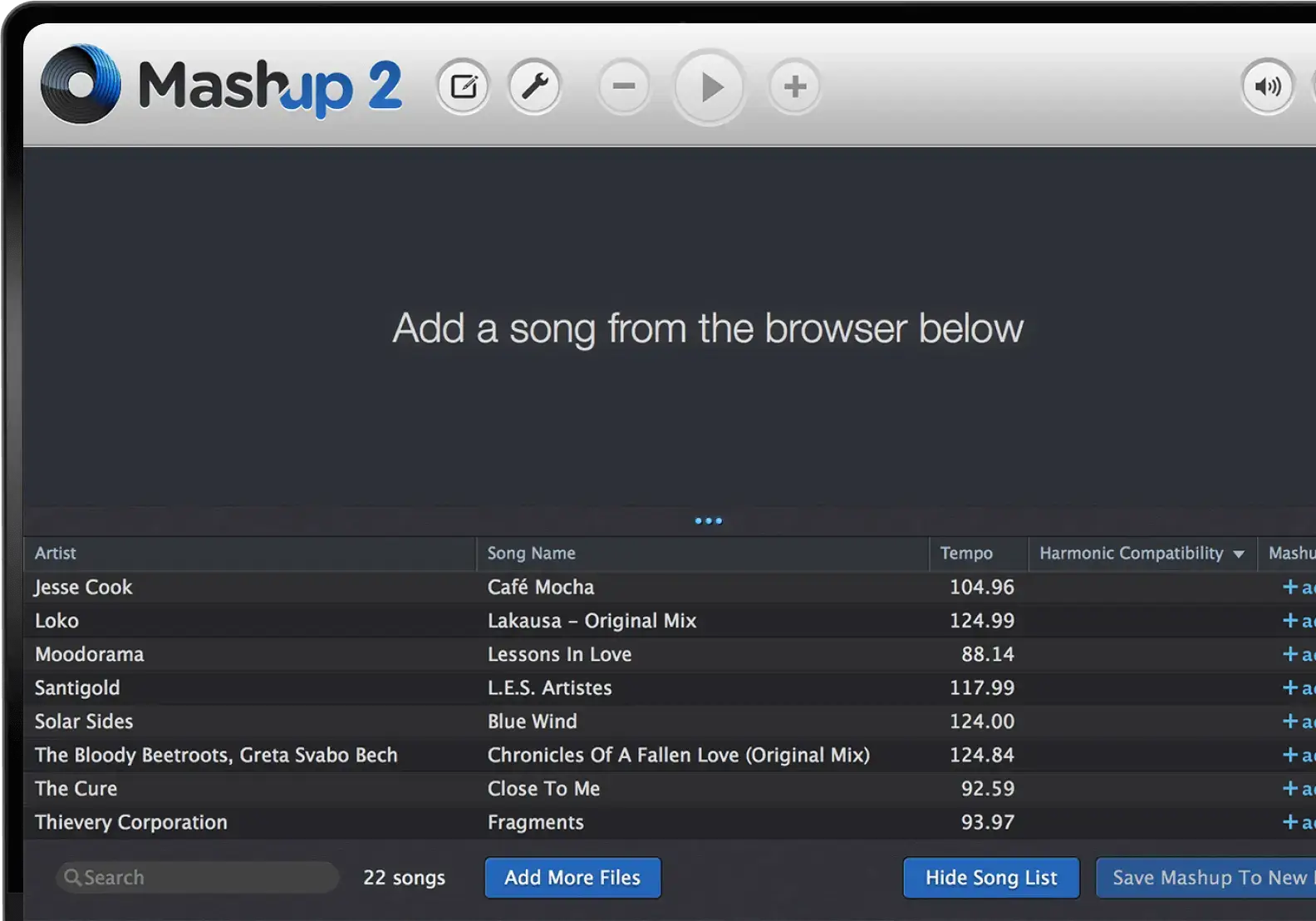Add Close To Me via plus icon
This screenshot has width=1316, height=921.
tap(1290, 788)
